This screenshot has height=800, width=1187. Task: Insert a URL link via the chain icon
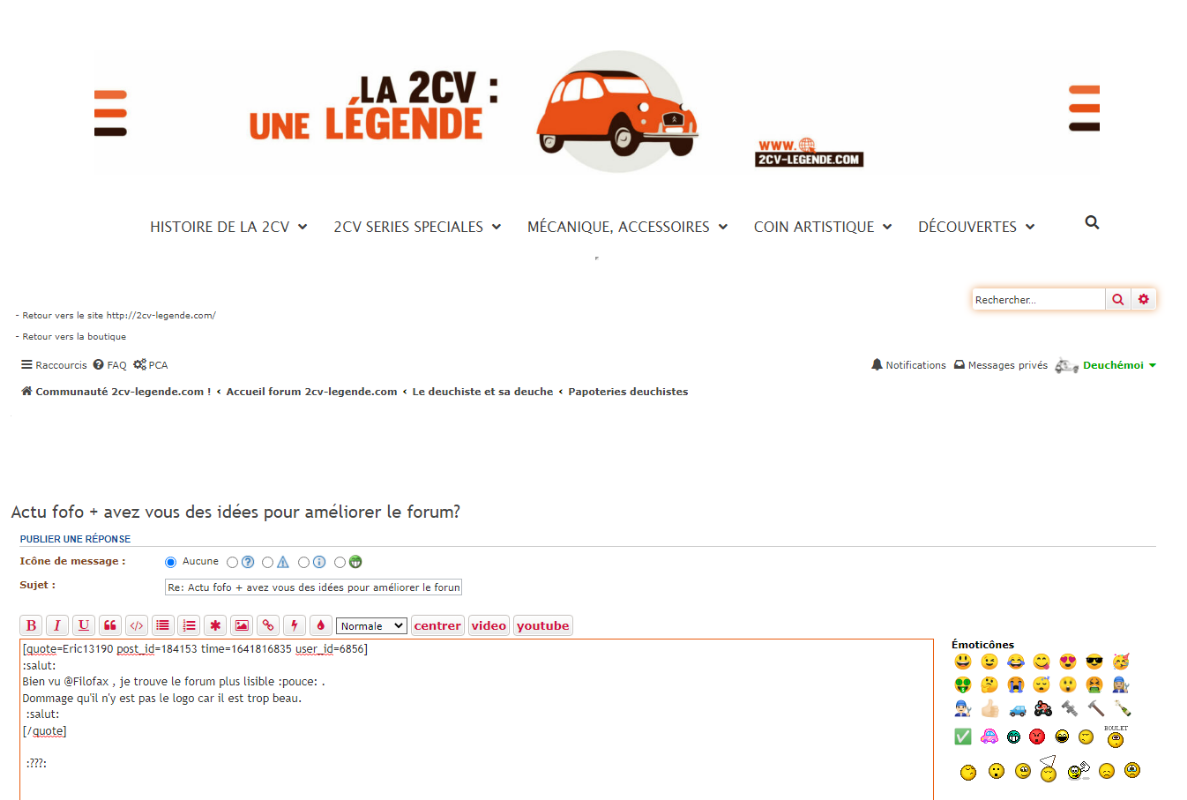click(x=268, y=626)
